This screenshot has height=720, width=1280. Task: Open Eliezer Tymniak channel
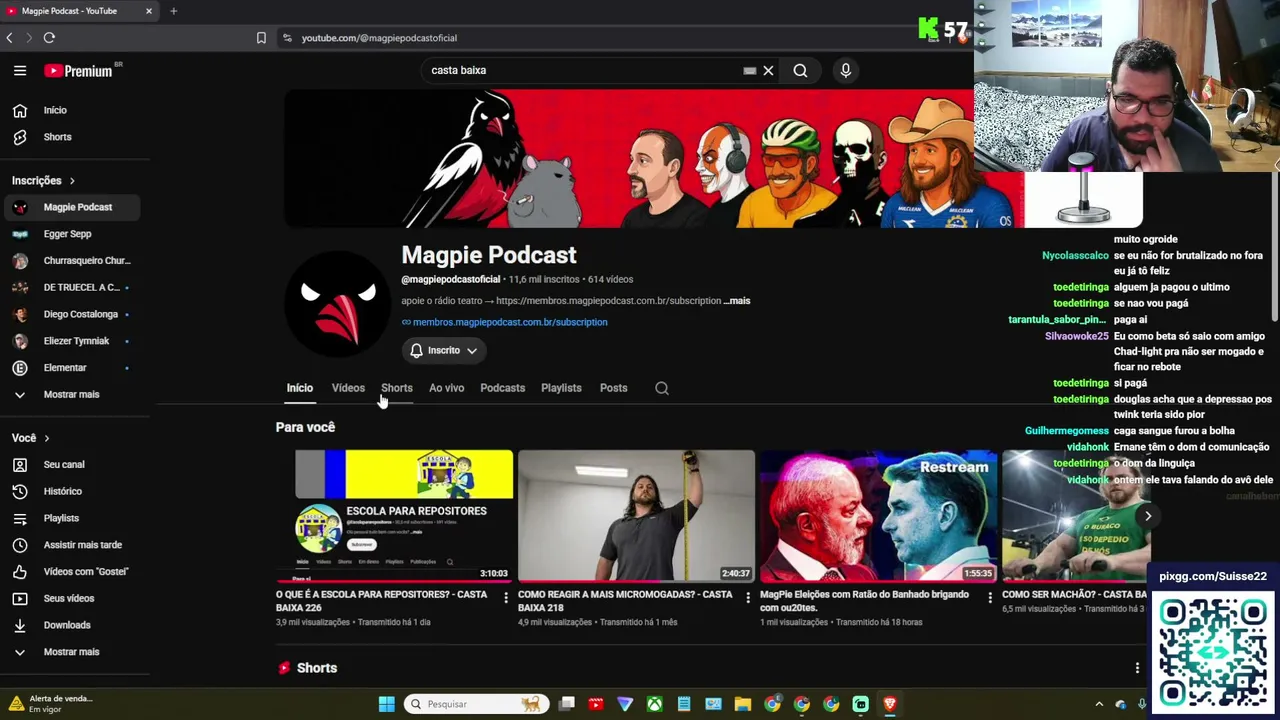pyautogui.click(x=70, y=341)
